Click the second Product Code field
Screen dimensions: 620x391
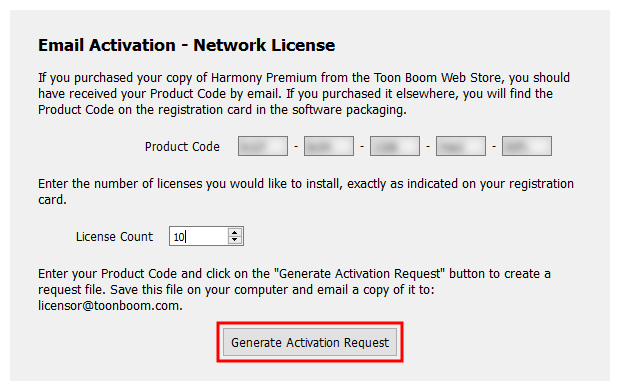click(329, 146)
